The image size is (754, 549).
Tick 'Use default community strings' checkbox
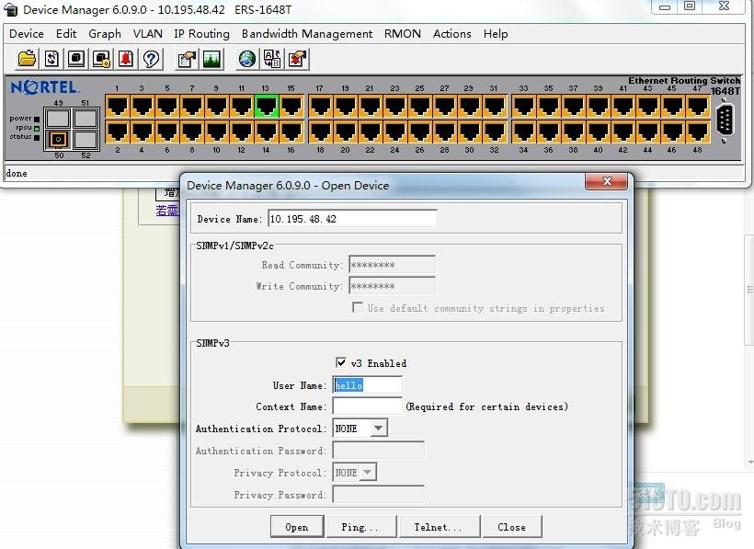[357, 308]
